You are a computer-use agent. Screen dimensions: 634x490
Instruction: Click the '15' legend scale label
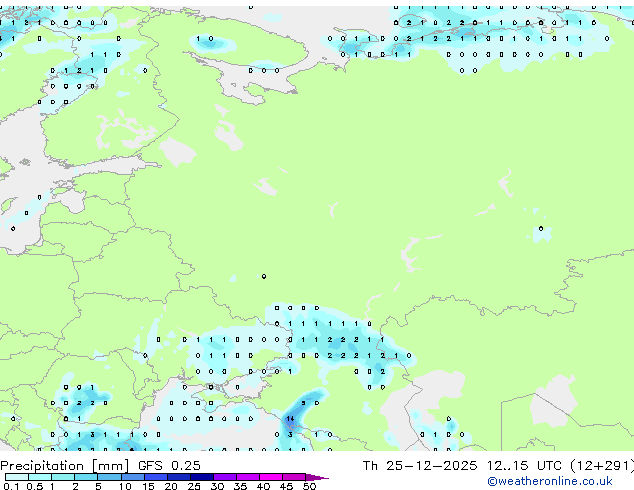pyautogui.click(x=148, y=486)
